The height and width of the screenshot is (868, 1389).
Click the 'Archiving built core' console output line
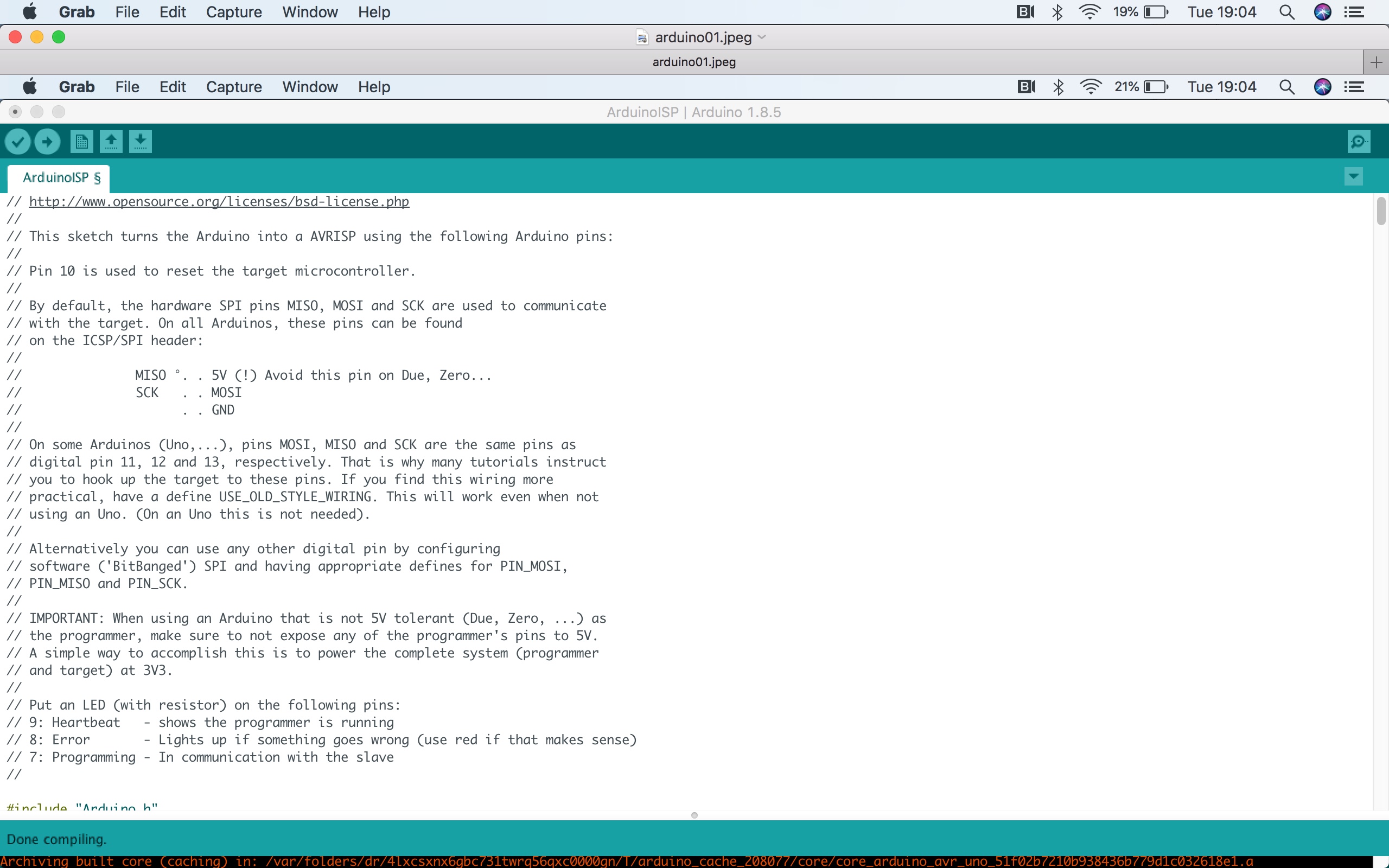(627, 861)
